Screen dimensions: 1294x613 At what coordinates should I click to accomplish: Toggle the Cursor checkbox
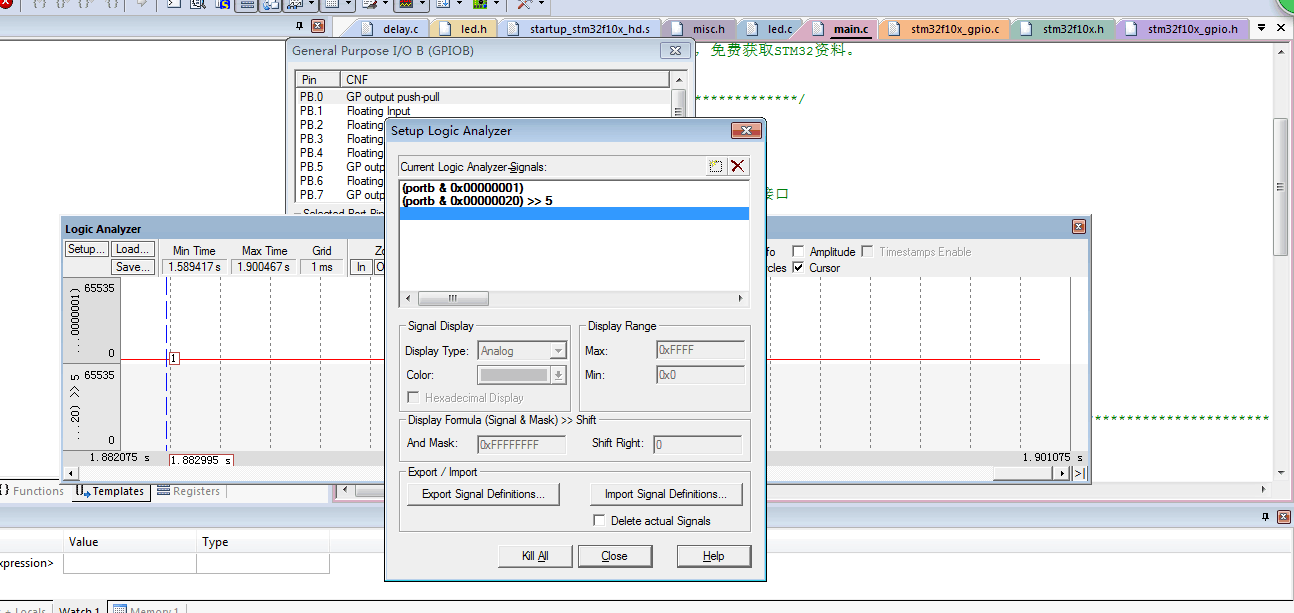[798, 268]
